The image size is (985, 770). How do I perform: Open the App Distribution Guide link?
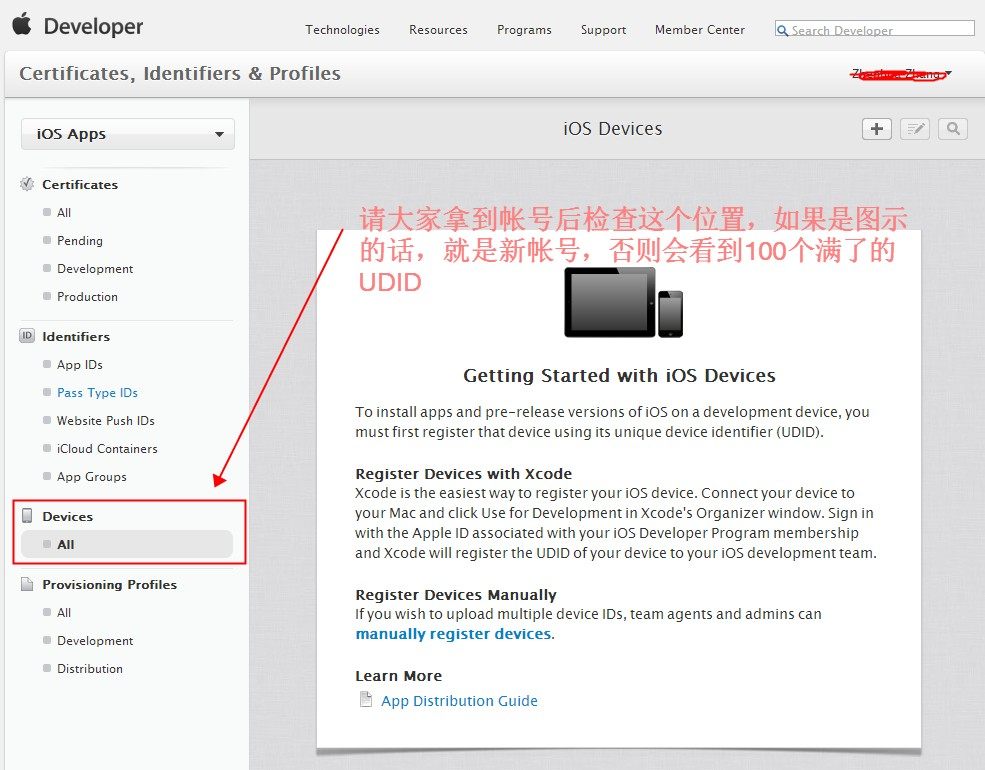tap(459, 700)
